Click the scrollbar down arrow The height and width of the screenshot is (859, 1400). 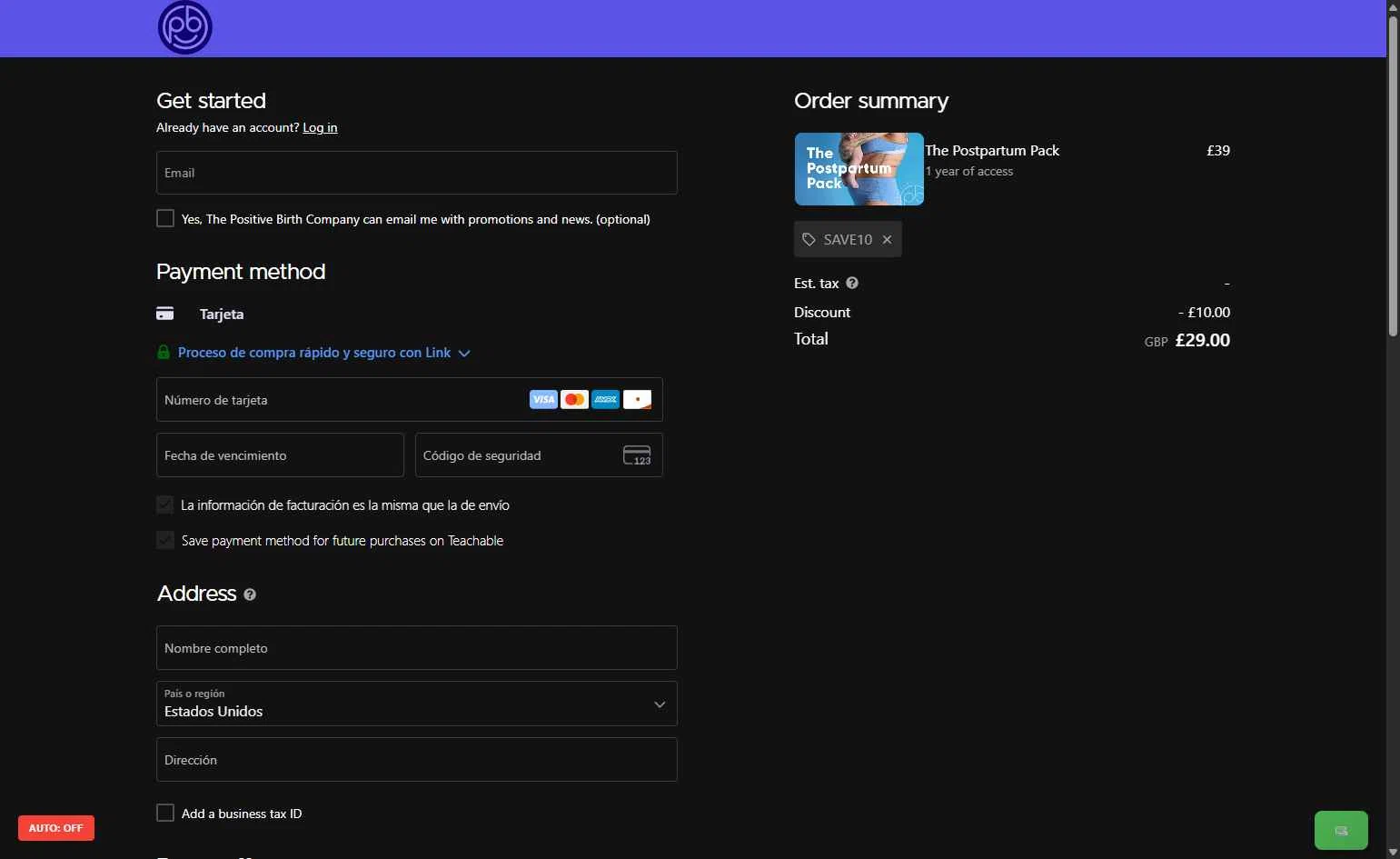[1393, 852]
